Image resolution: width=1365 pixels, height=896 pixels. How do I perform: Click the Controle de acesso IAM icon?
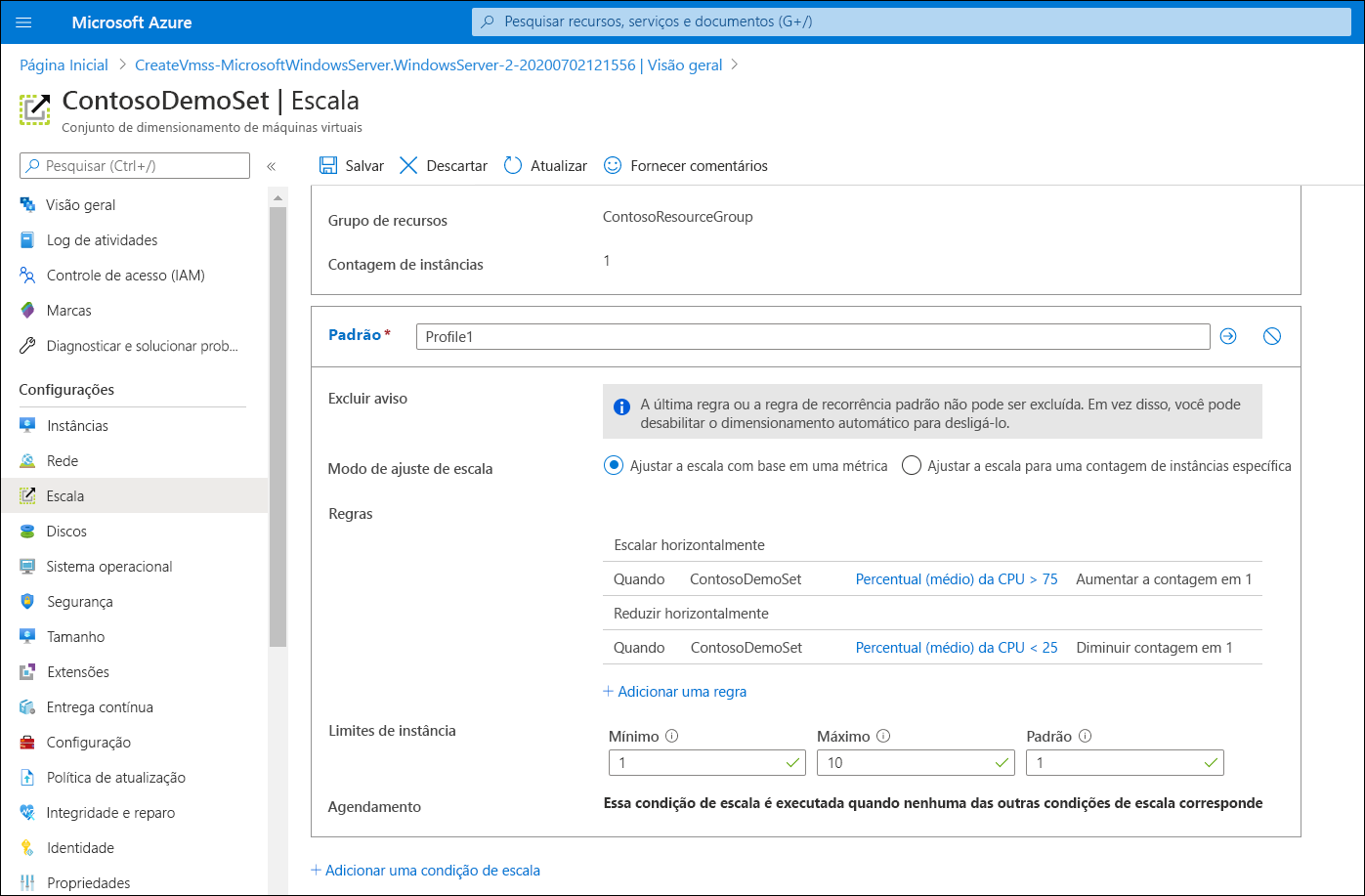(27, 276)
